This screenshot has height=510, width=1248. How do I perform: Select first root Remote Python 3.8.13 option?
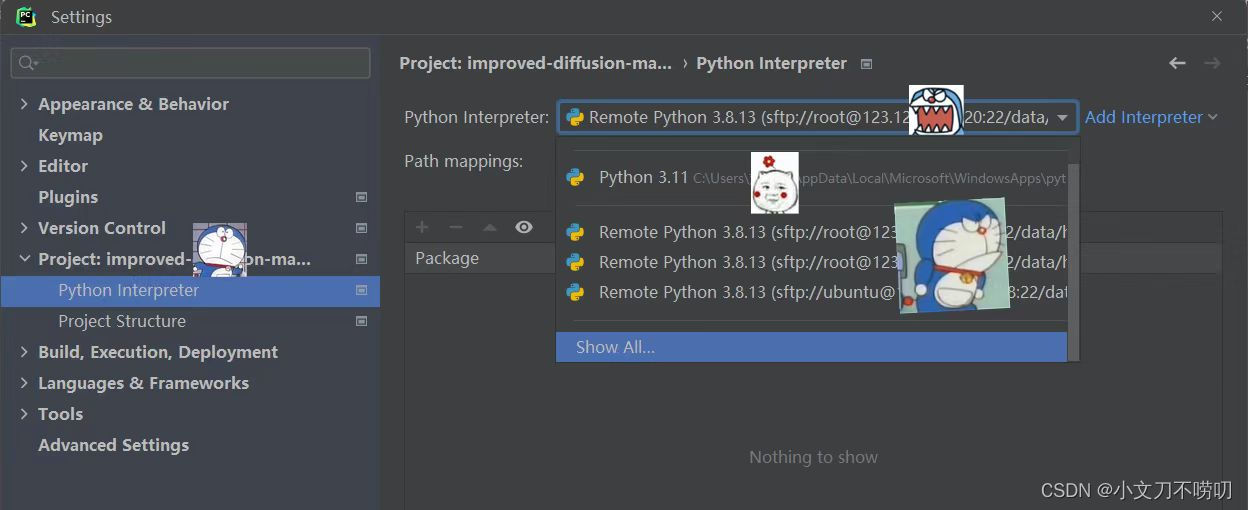[812, 232]
